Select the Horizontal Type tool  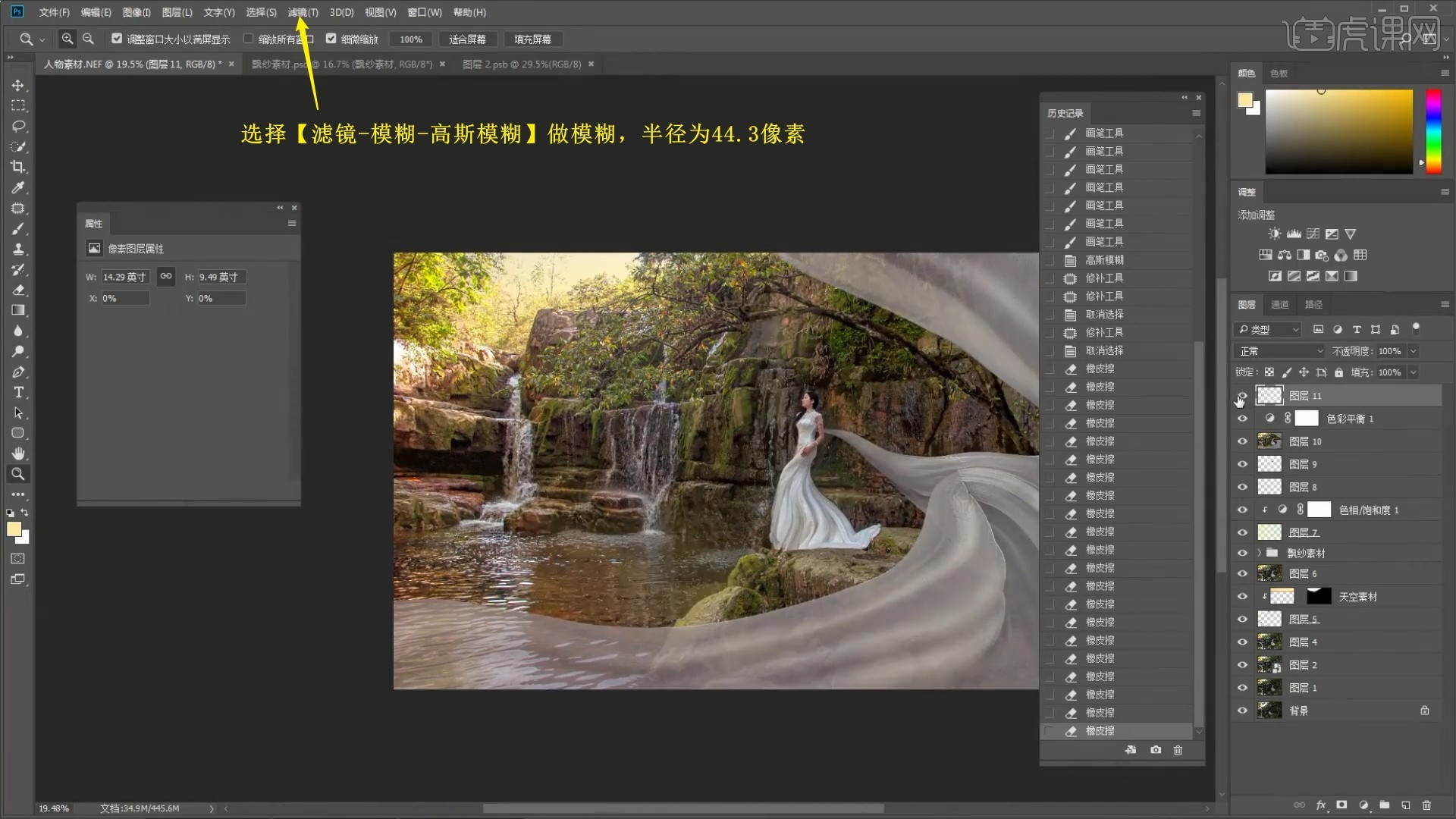(18, 392)
